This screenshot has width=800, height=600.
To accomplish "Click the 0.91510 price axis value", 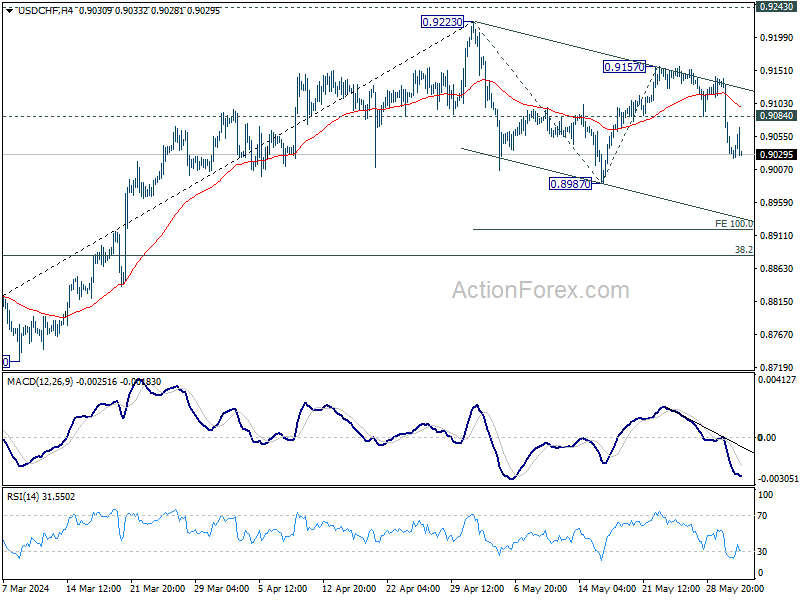I will click(776, 71).
